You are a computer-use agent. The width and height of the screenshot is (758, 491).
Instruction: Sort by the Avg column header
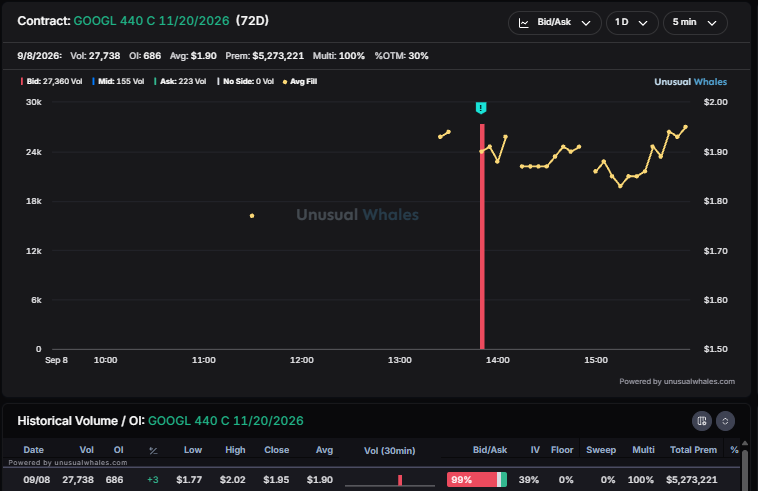324,450
